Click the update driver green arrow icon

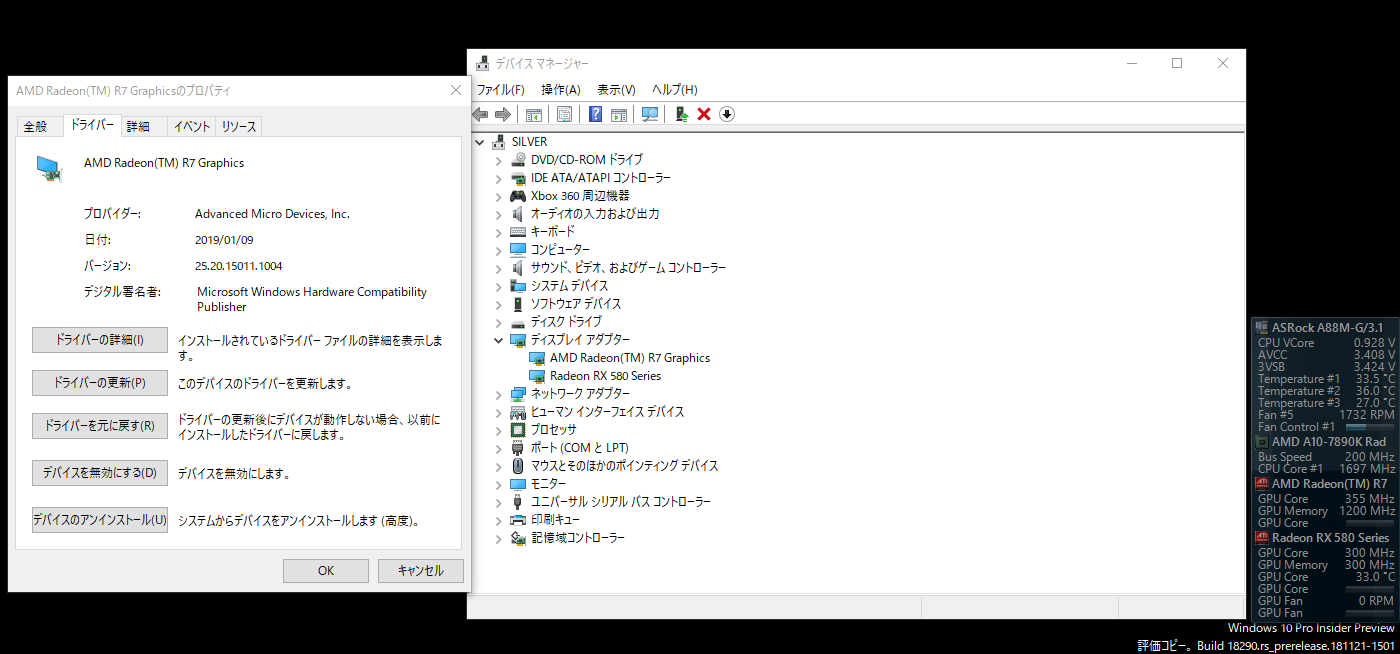coord(681,114)
